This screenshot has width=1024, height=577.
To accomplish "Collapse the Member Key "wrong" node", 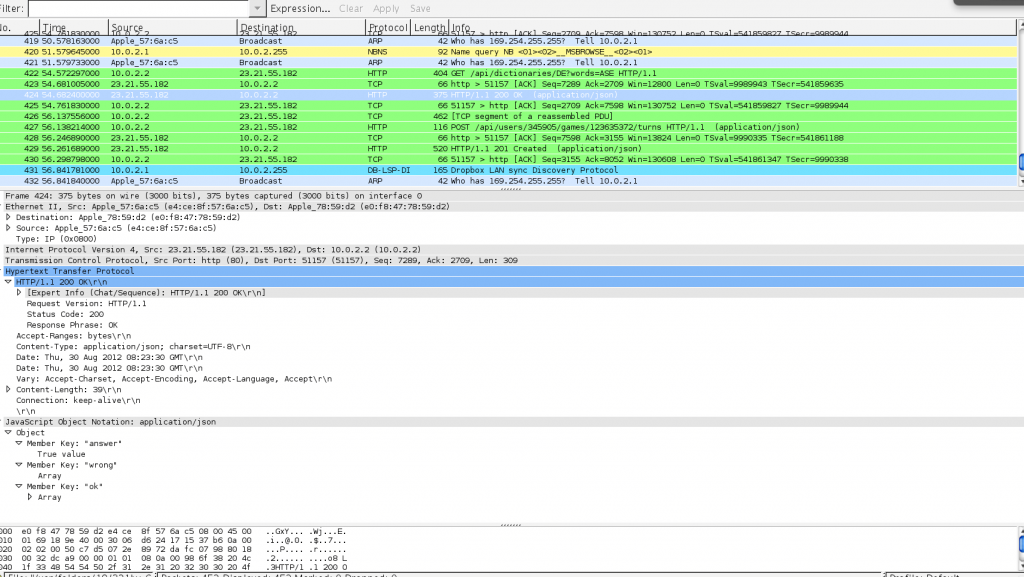I will [19, 465].
